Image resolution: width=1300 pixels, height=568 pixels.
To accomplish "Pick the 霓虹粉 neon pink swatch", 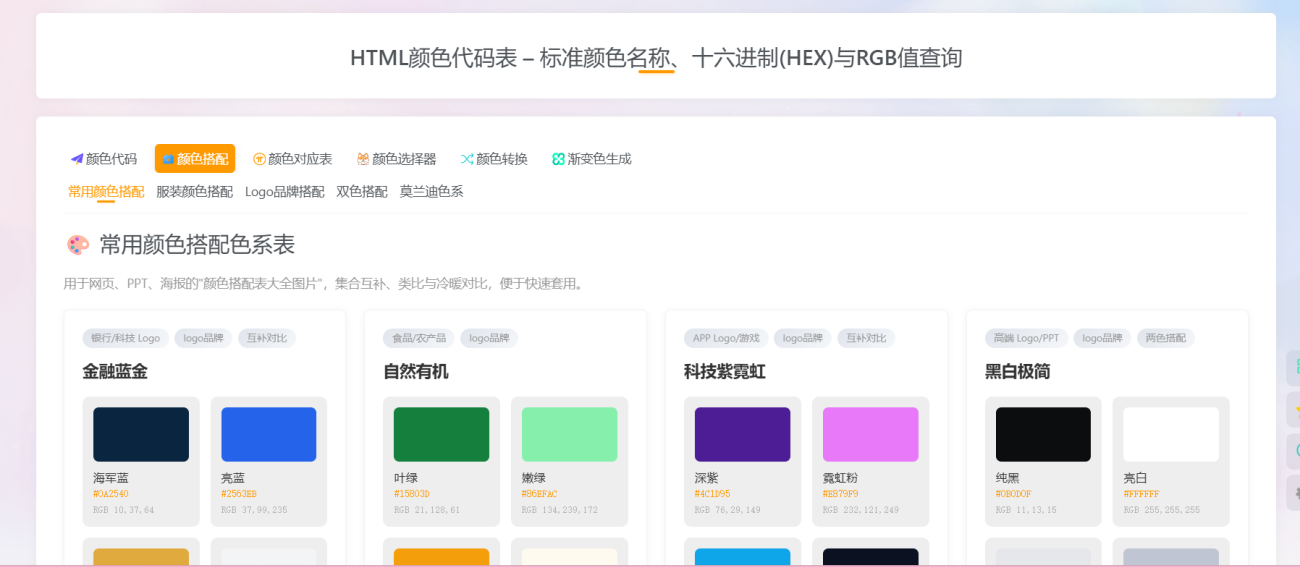I will (x=870, y=434).
